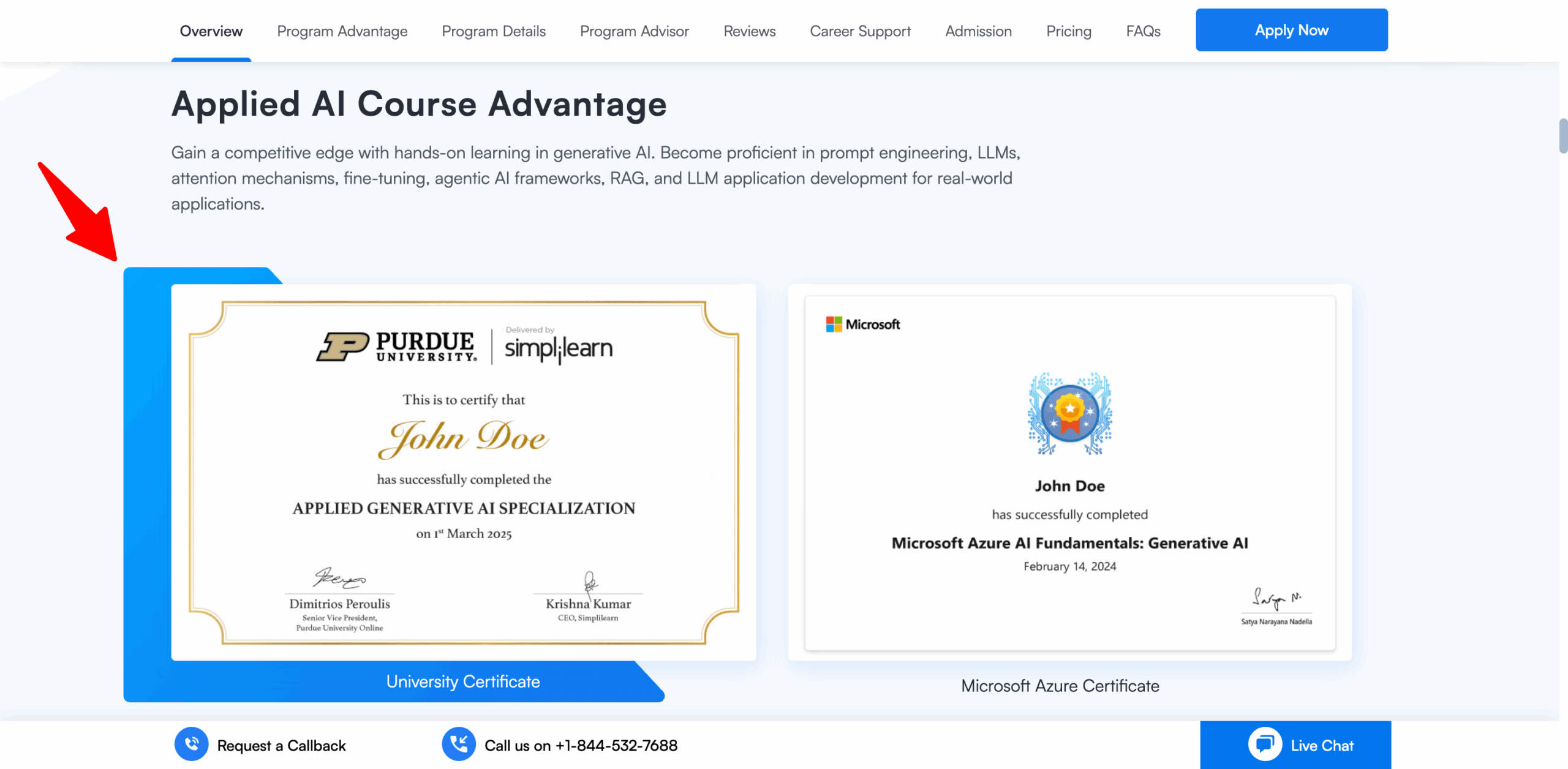This screenshot has width=1568, height=769.
Task: Select the University Certificate label
Action: pyautogui.click(x=462, y=681)
